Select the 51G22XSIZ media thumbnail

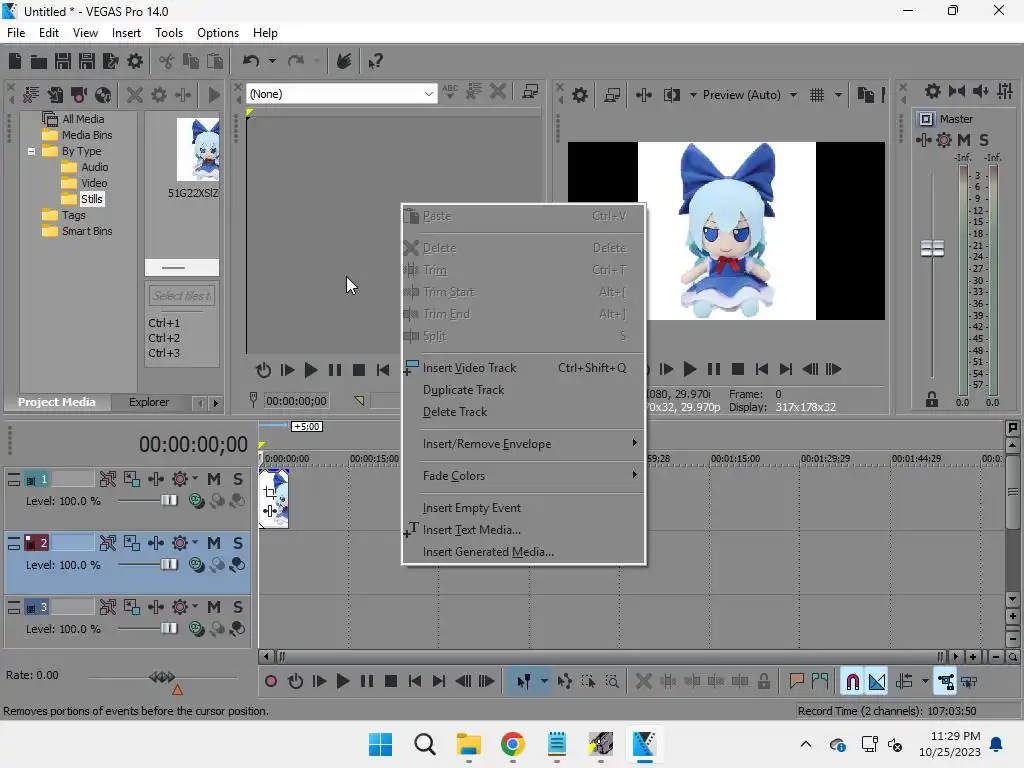pyautogui.click(x=197, y=150)
